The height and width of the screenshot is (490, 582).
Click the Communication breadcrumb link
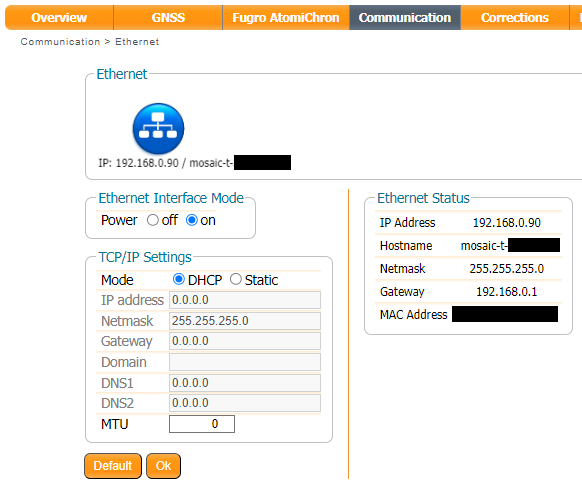pyautogui.click(x=60, y=42)
